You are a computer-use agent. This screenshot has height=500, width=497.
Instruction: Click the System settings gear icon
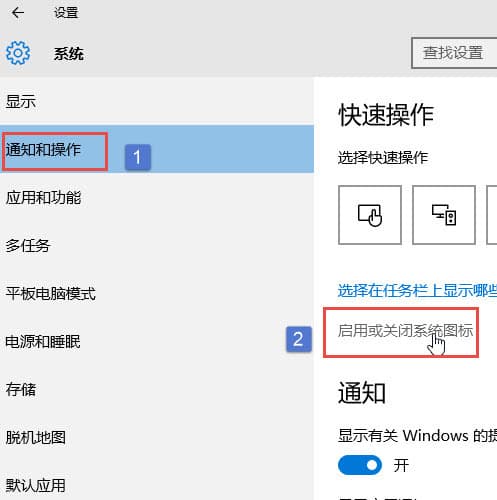[18, 53]
